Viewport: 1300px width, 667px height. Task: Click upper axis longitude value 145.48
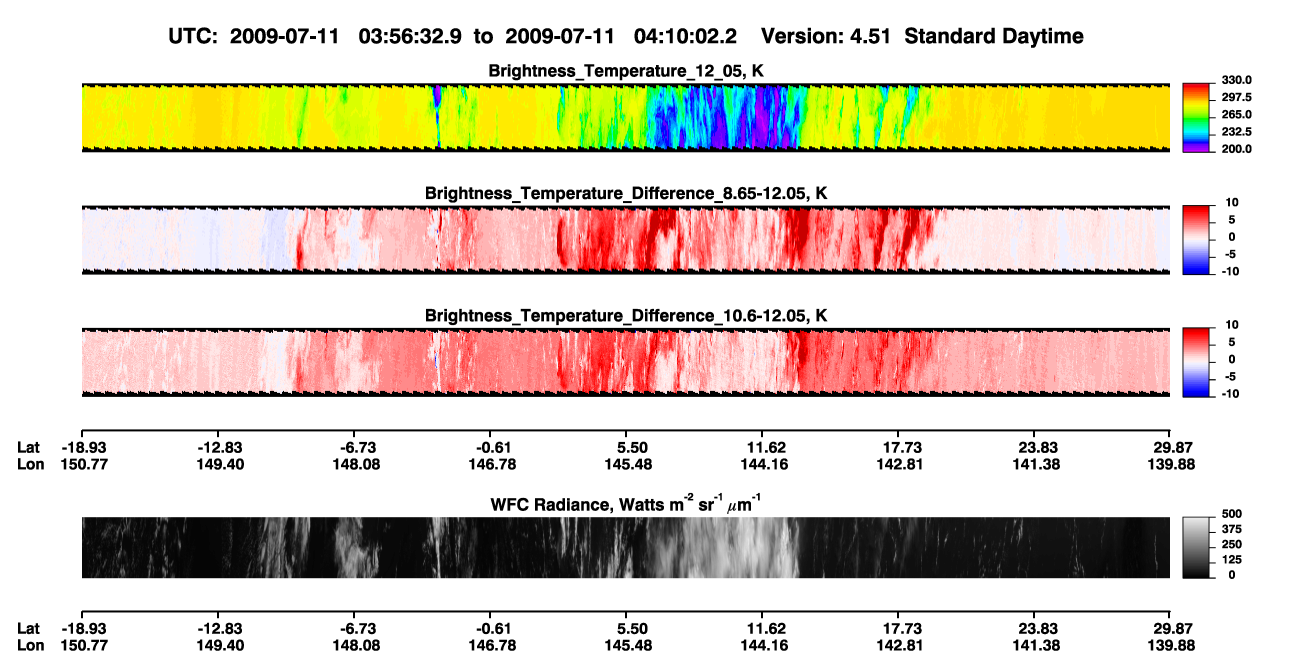[x=629, y=465]
